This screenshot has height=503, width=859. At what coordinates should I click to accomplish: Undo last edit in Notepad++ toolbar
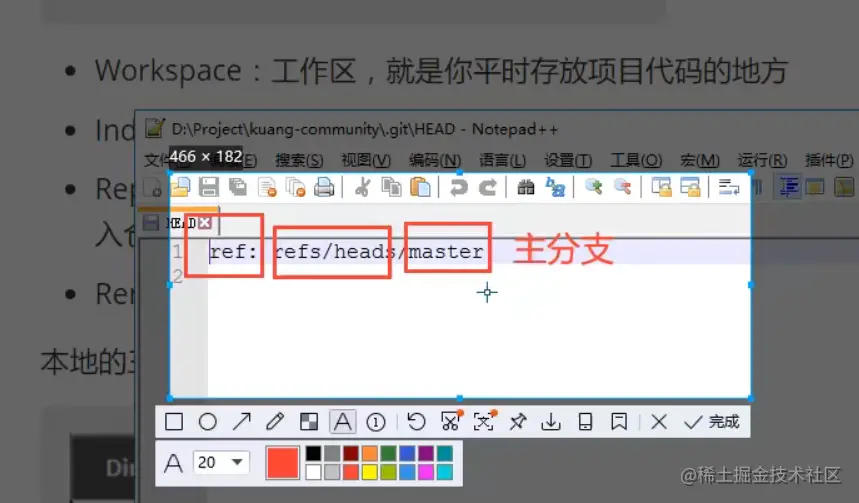[459, 187]
